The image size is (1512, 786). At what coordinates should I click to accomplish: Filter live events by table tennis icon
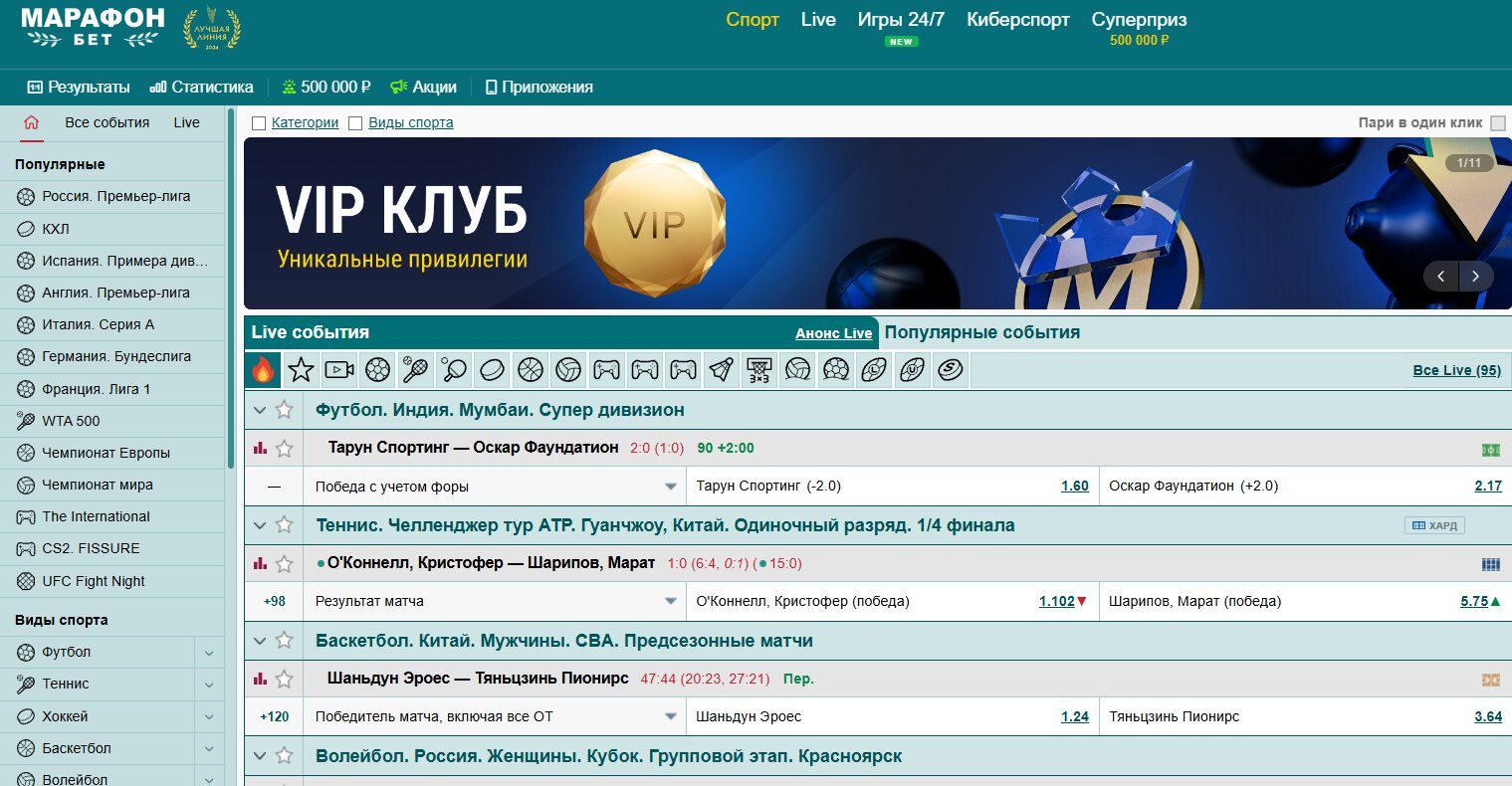454,370
